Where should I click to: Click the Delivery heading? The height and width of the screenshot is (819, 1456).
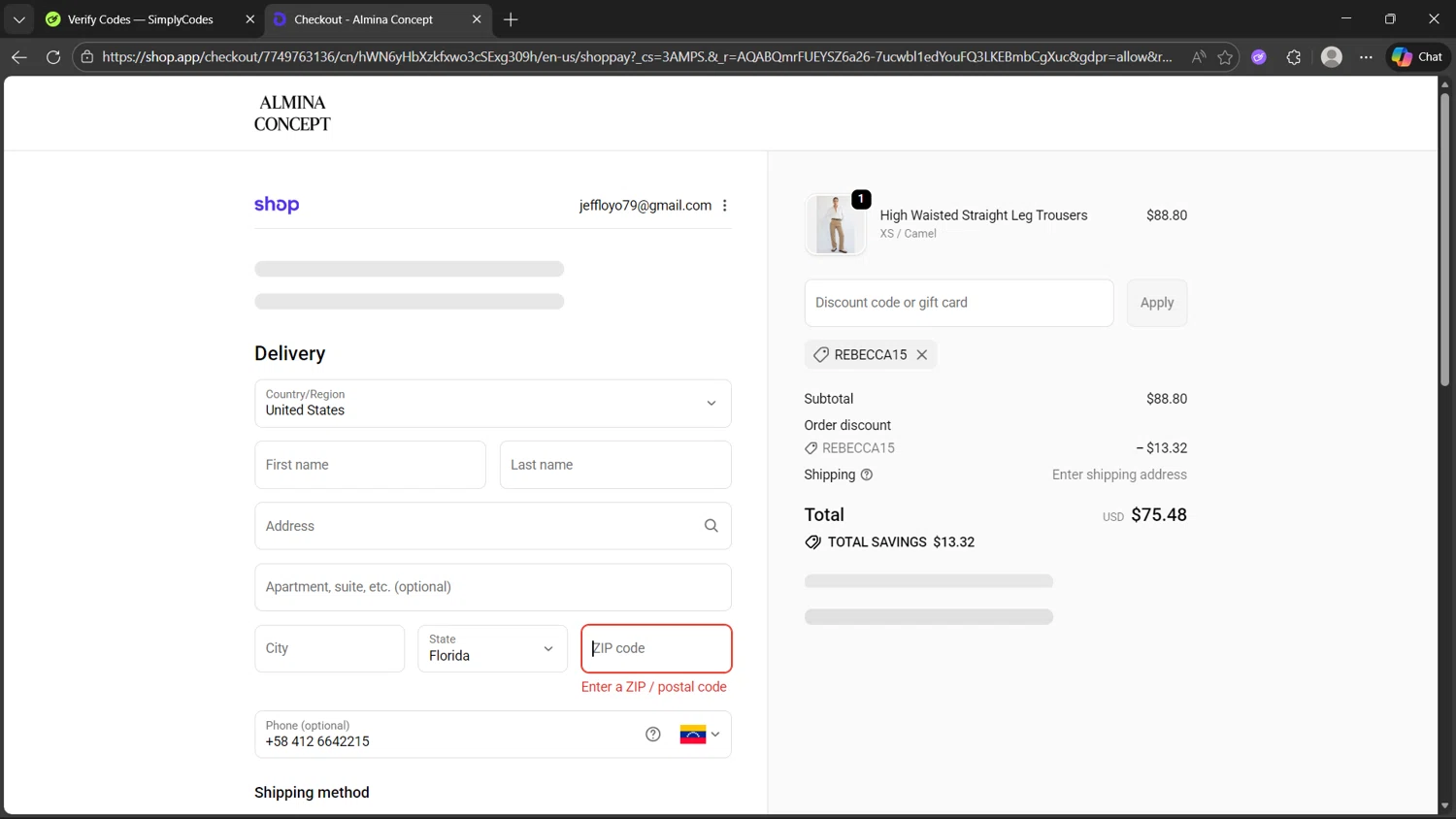point(290,353)
